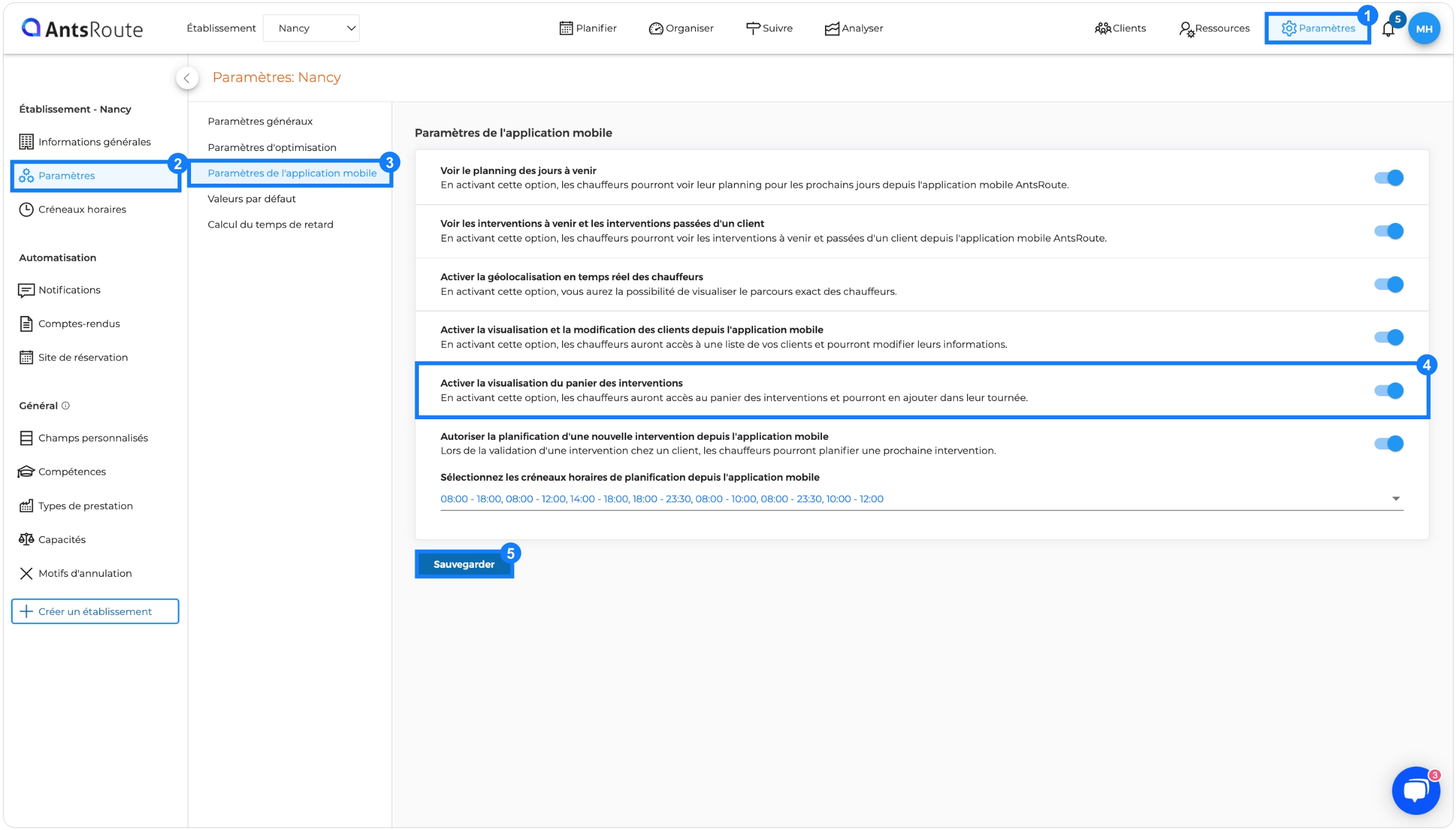Viewport: 1456px width, 830px height.
Task: Click the Sauvegarder button
Action: pyautogui.click(x=464, y=564)
